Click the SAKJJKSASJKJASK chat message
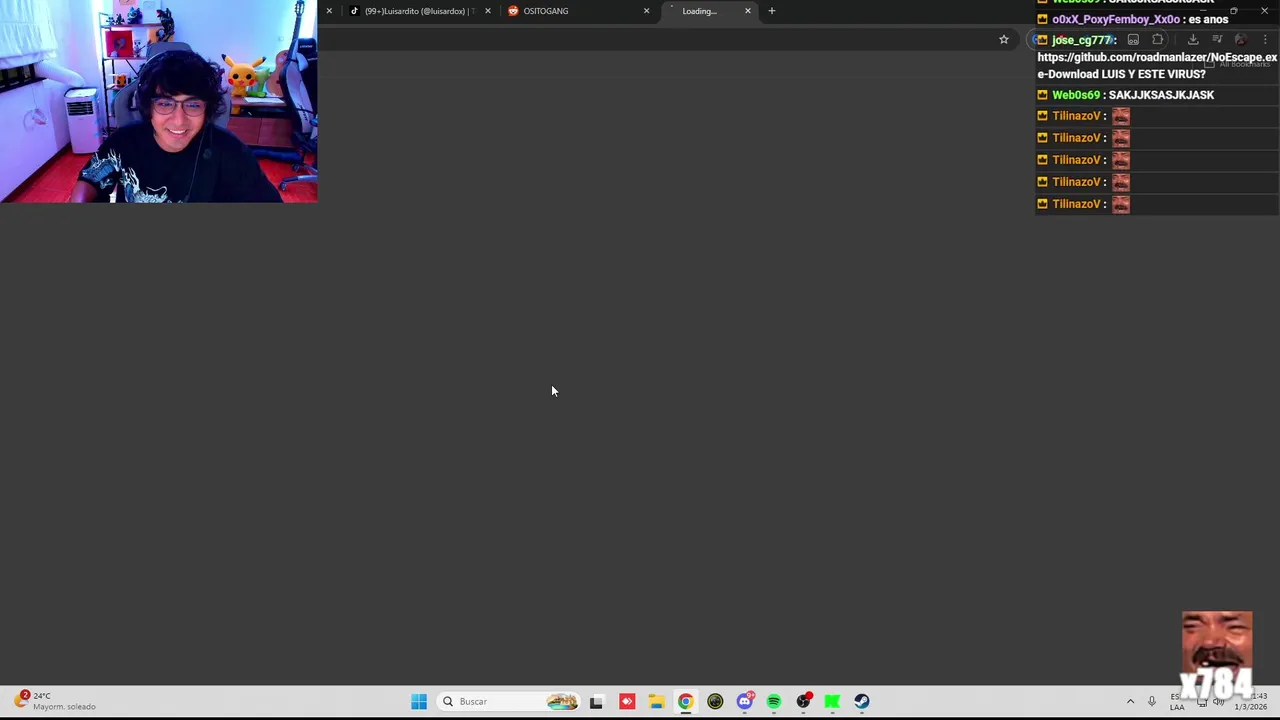 [x=1161, y=95]
